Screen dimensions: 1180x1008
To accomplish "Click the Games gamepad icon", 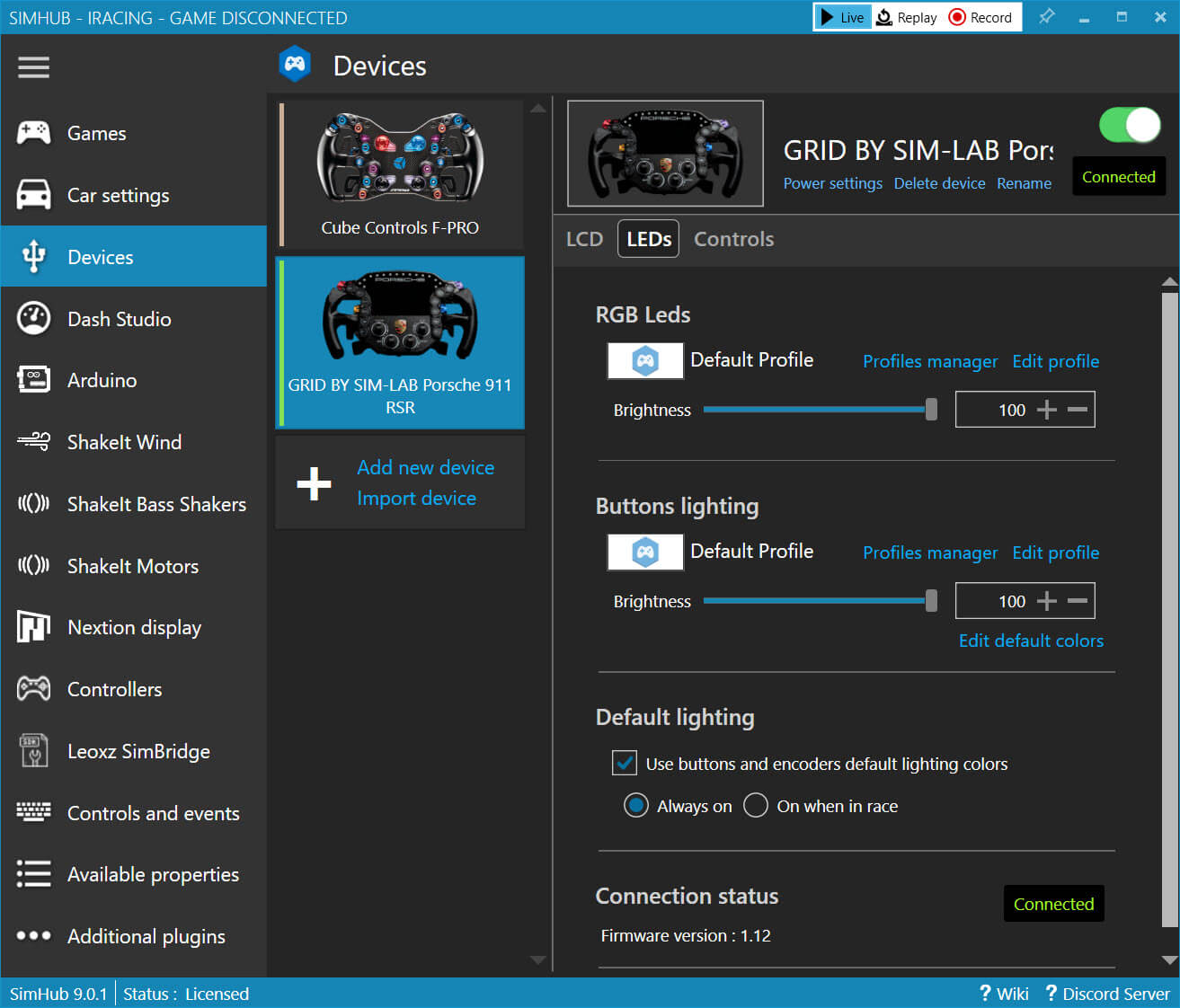I will (33, 133).
